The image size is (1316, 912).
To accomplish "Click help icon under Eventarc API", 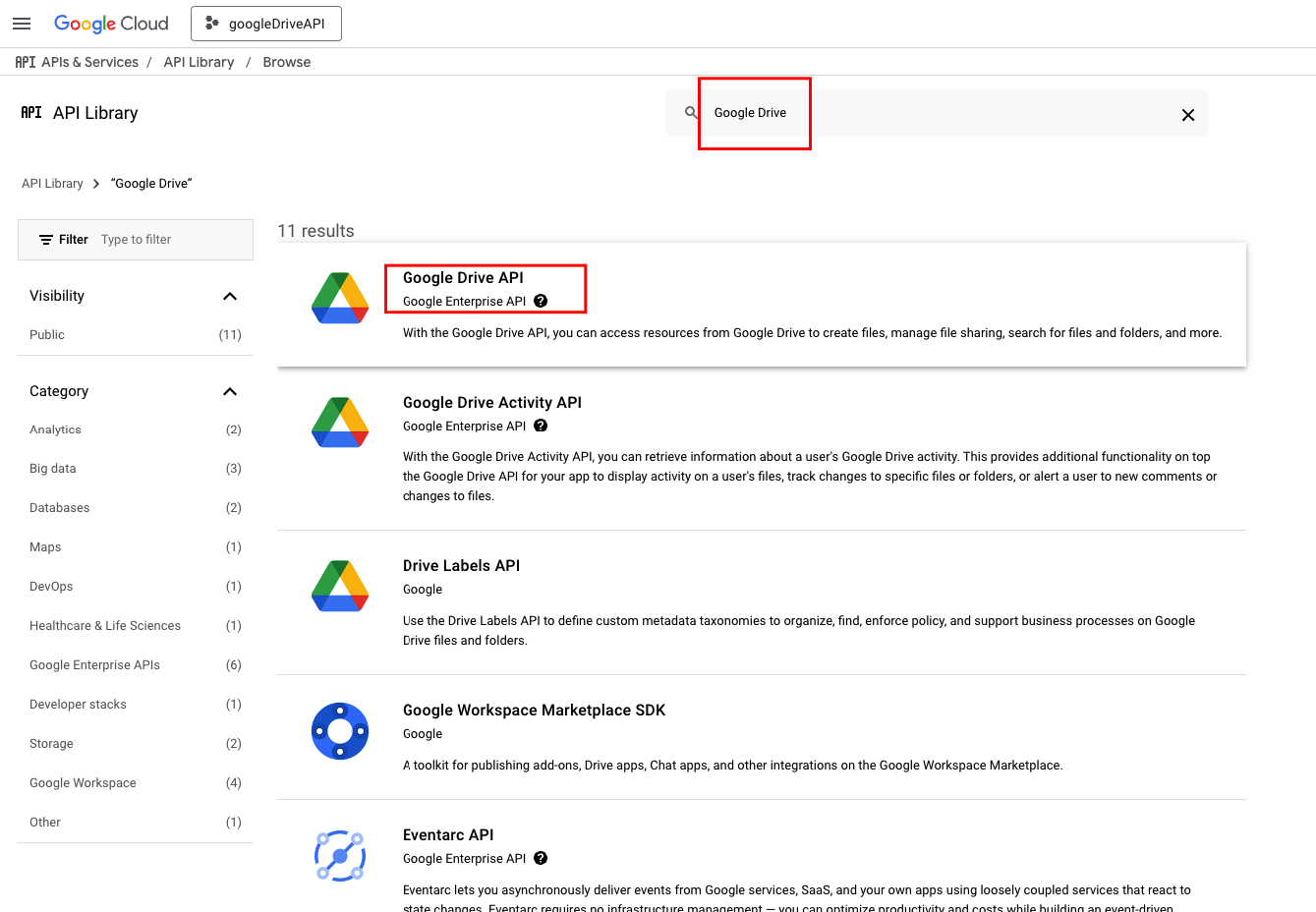I will tap(541, 859).
